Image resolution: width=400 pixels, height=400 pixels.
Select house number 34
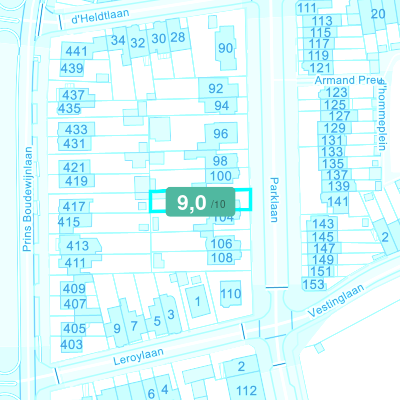click(118, 41)
